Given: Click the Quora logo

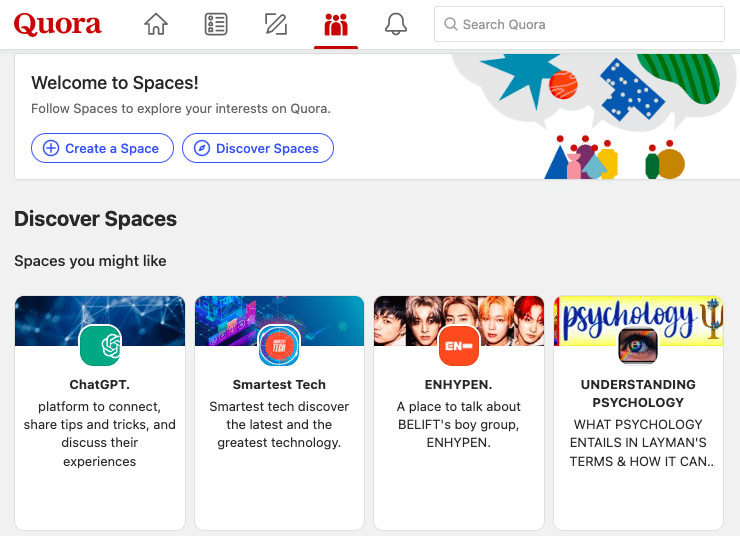Looking at the screenshot, I should (x=57, y=24).
